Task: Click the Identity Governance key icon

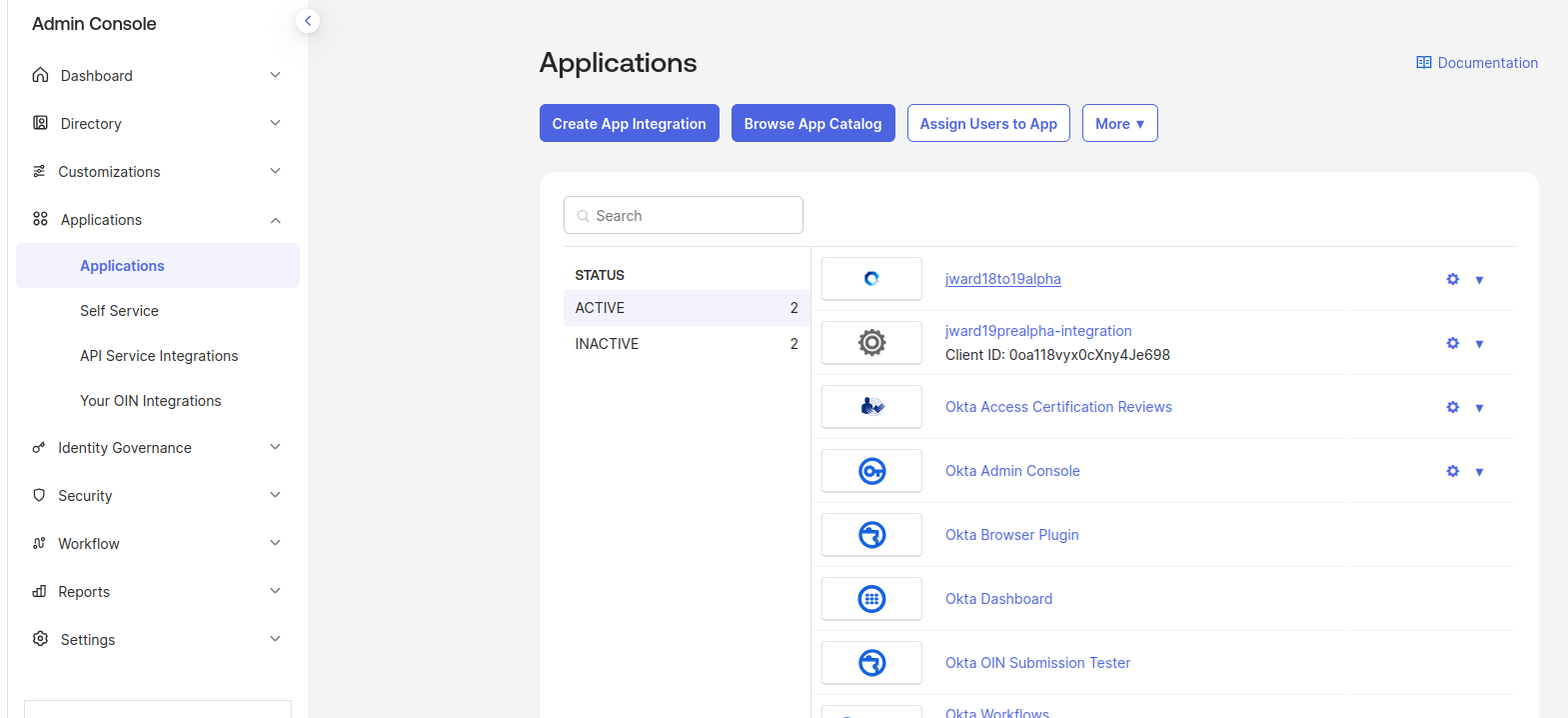Action: [39, 447]
